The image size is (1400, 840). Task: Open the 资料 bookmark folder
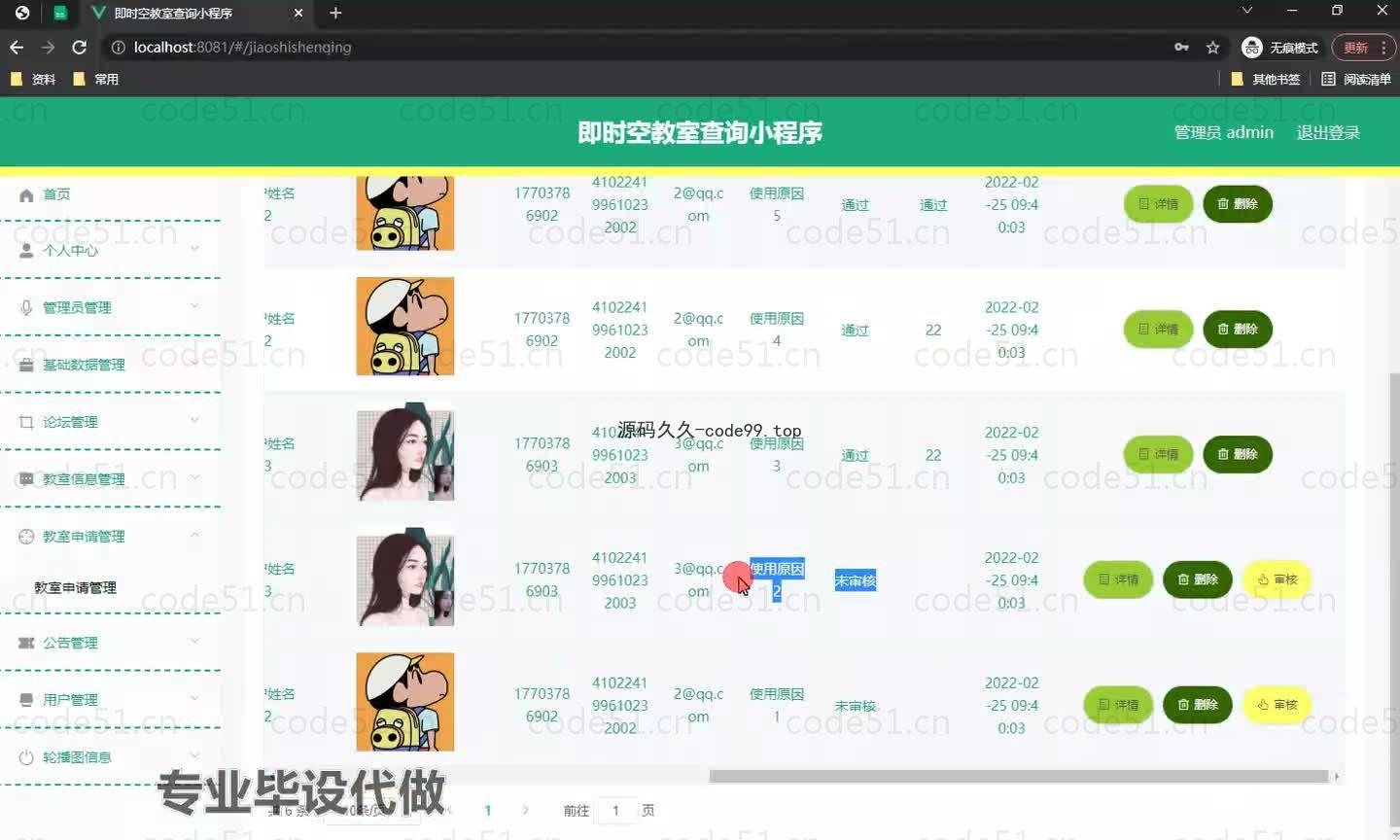(33, 79)
